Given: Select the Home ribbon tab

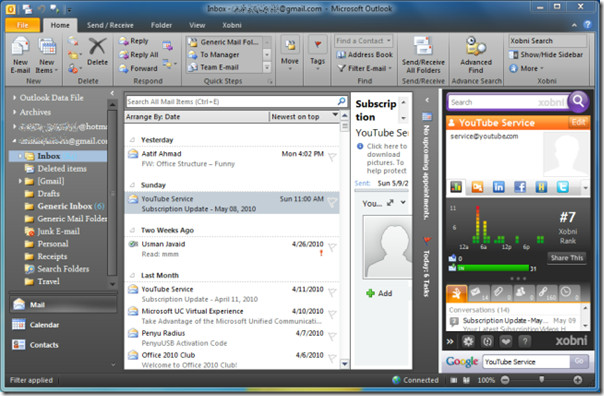Looking at the screenshot, I should (60, 25).
